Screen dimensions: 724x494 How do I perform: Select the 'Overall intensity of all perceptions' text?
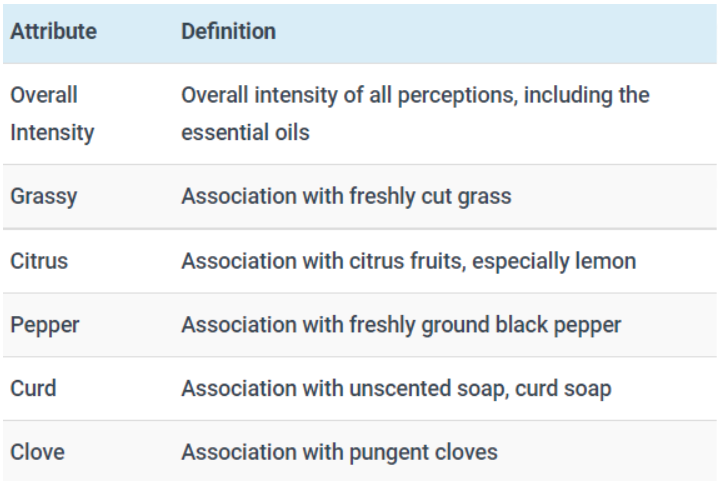pyautogui.click(x=347, y=96)
